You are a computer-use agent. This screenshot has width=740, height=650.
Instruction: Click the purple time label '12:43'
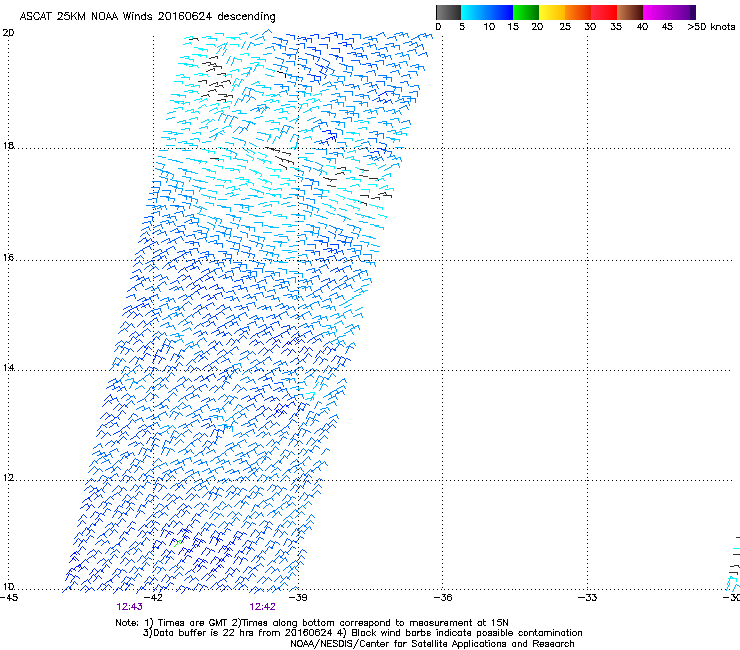tap(130, 607)
